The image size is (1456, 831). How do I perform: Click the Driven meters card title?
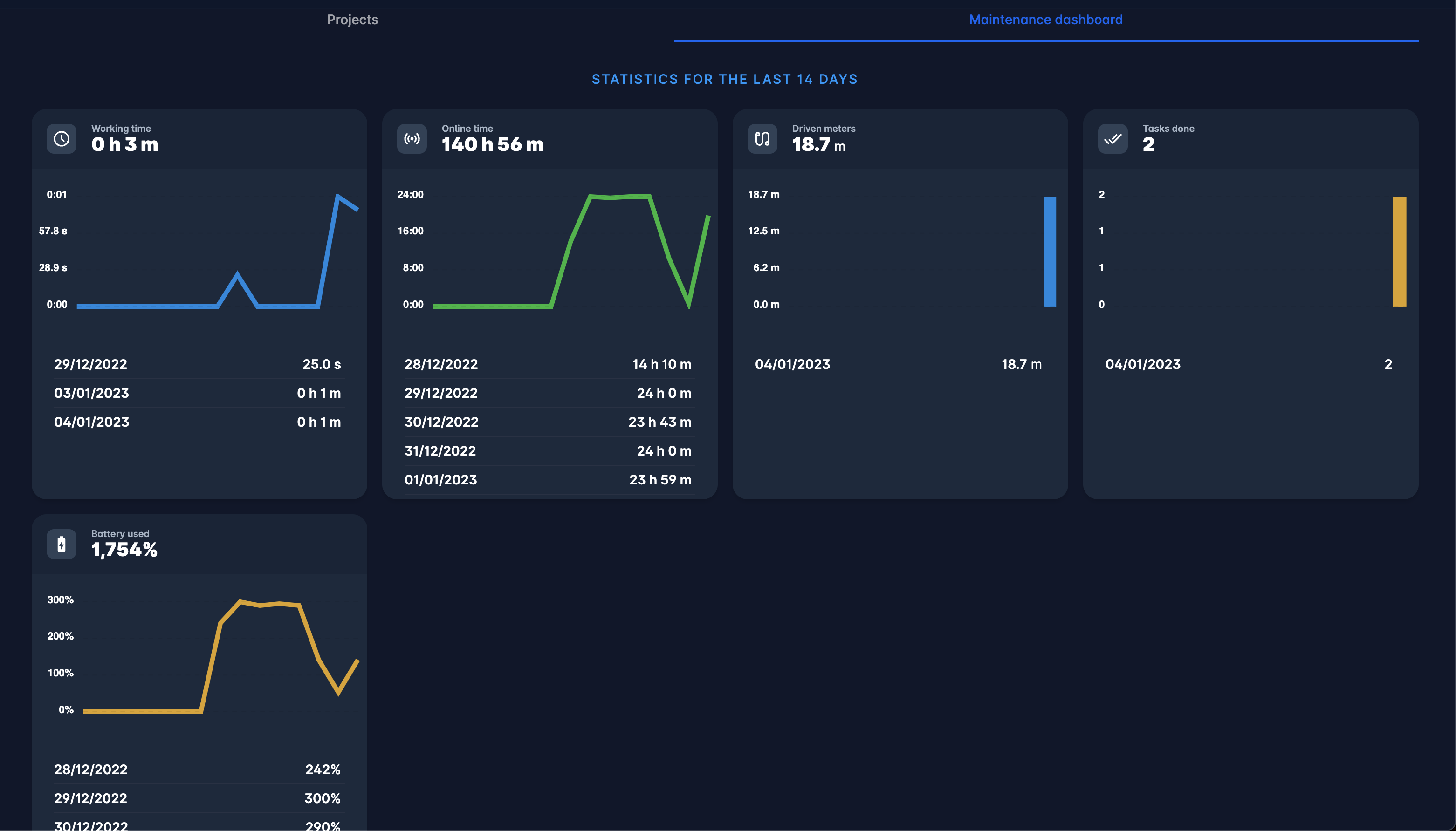(824, 129)
